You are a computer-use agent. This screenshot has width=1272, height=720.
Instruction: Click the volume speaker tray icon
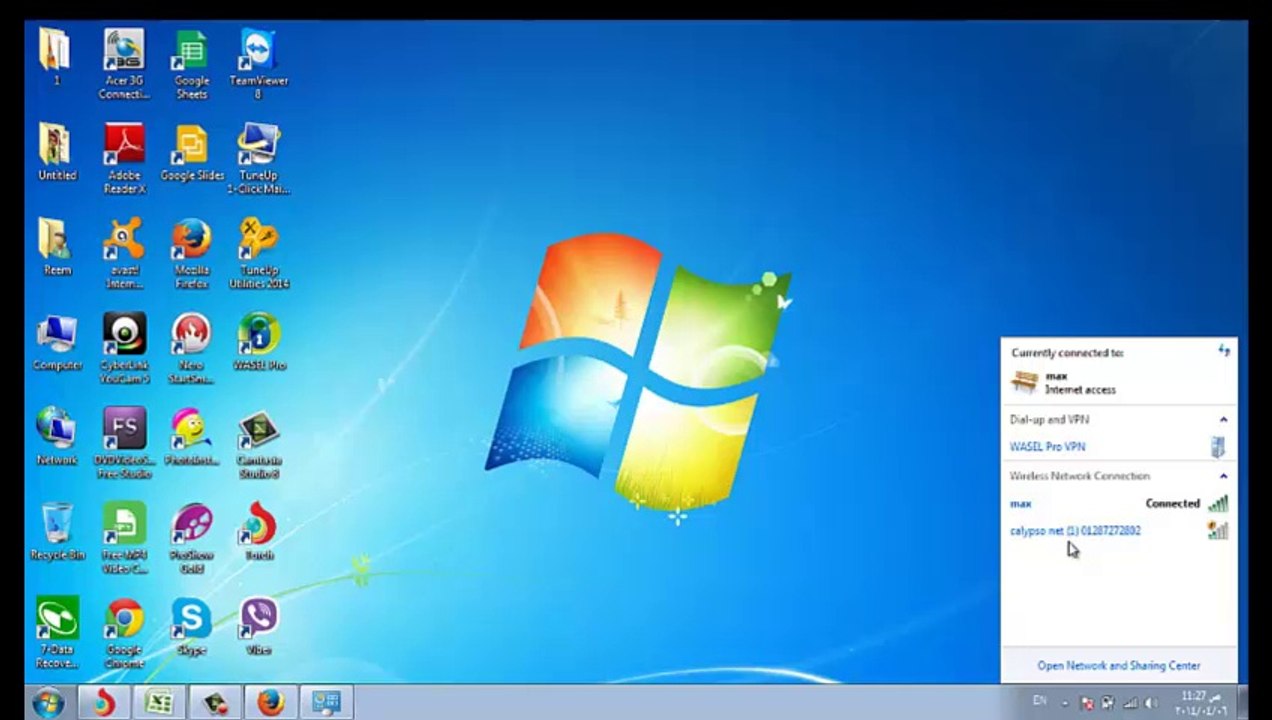coord(1150,703)
